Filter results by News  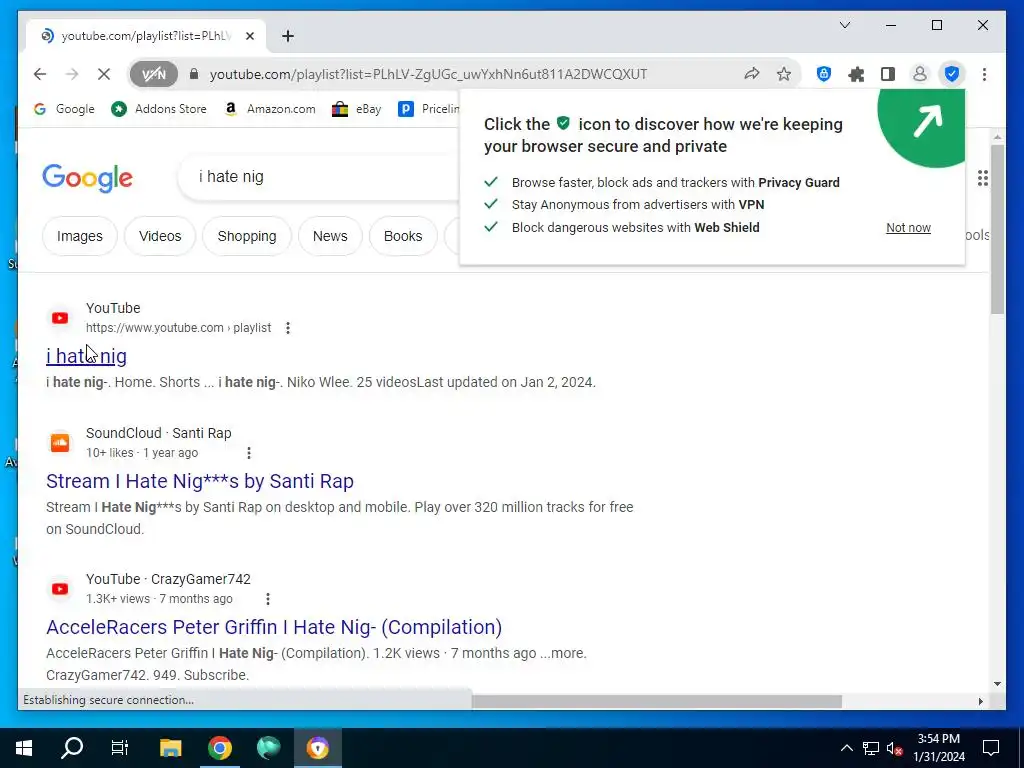330,236
